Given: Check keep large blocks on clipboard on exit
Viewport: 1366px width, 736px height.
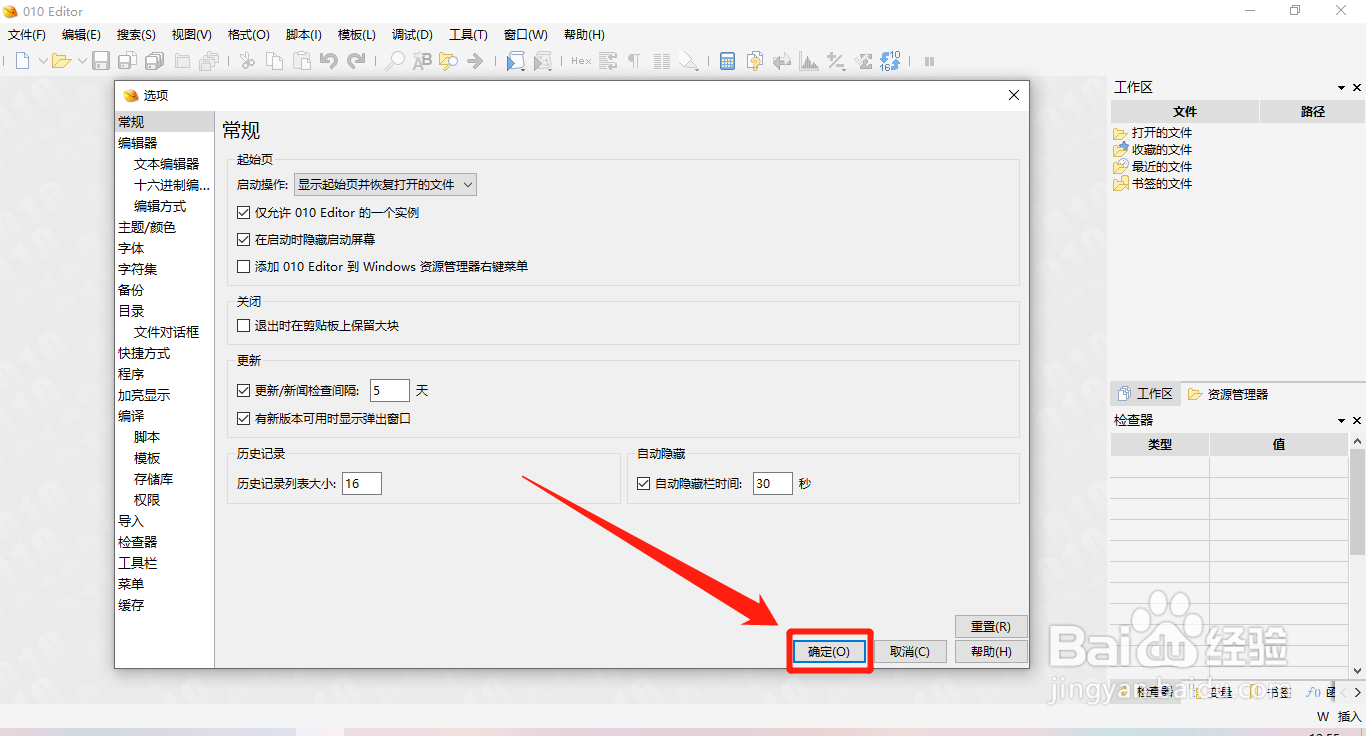Looking at the screenshot, I should pyautogui.click(x=243, y=326).
